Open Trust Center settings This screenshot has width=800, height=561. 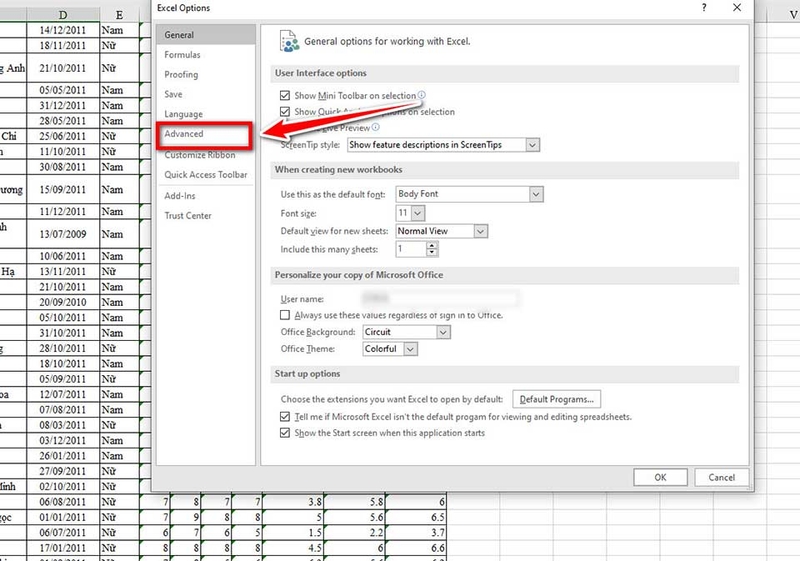(188, 216)
